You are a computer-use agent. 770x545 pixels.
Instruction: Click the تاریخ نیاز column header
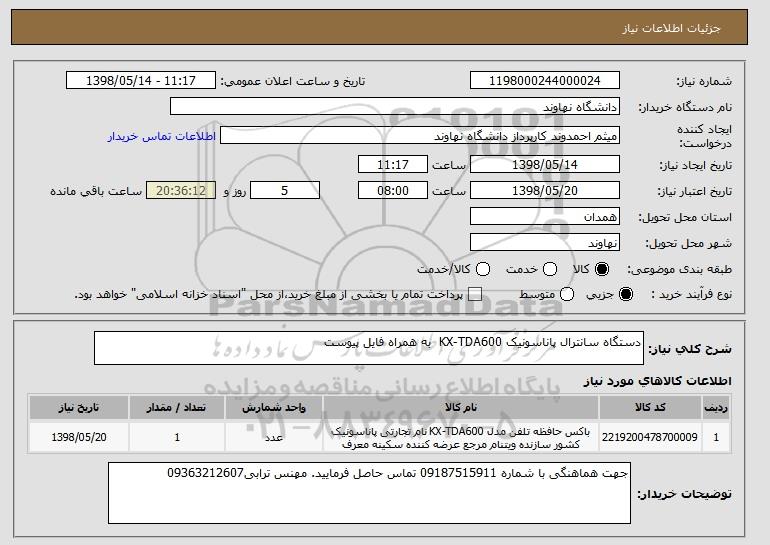(79, 408)
